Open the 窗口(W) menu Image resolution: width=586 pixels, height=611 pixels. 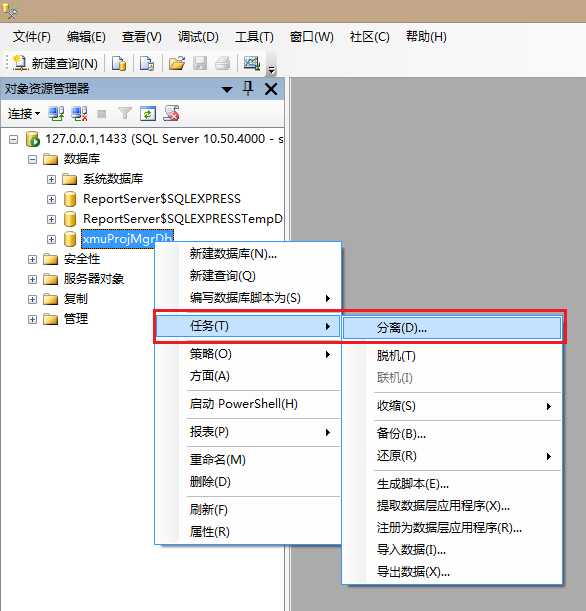[311, 37]
